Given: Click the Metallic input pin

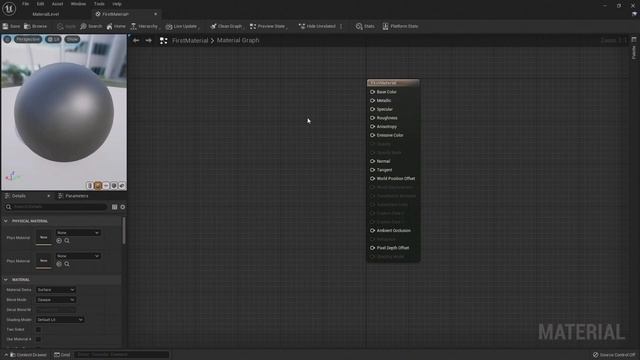Looking at the screenshot, I should point(372,100).
